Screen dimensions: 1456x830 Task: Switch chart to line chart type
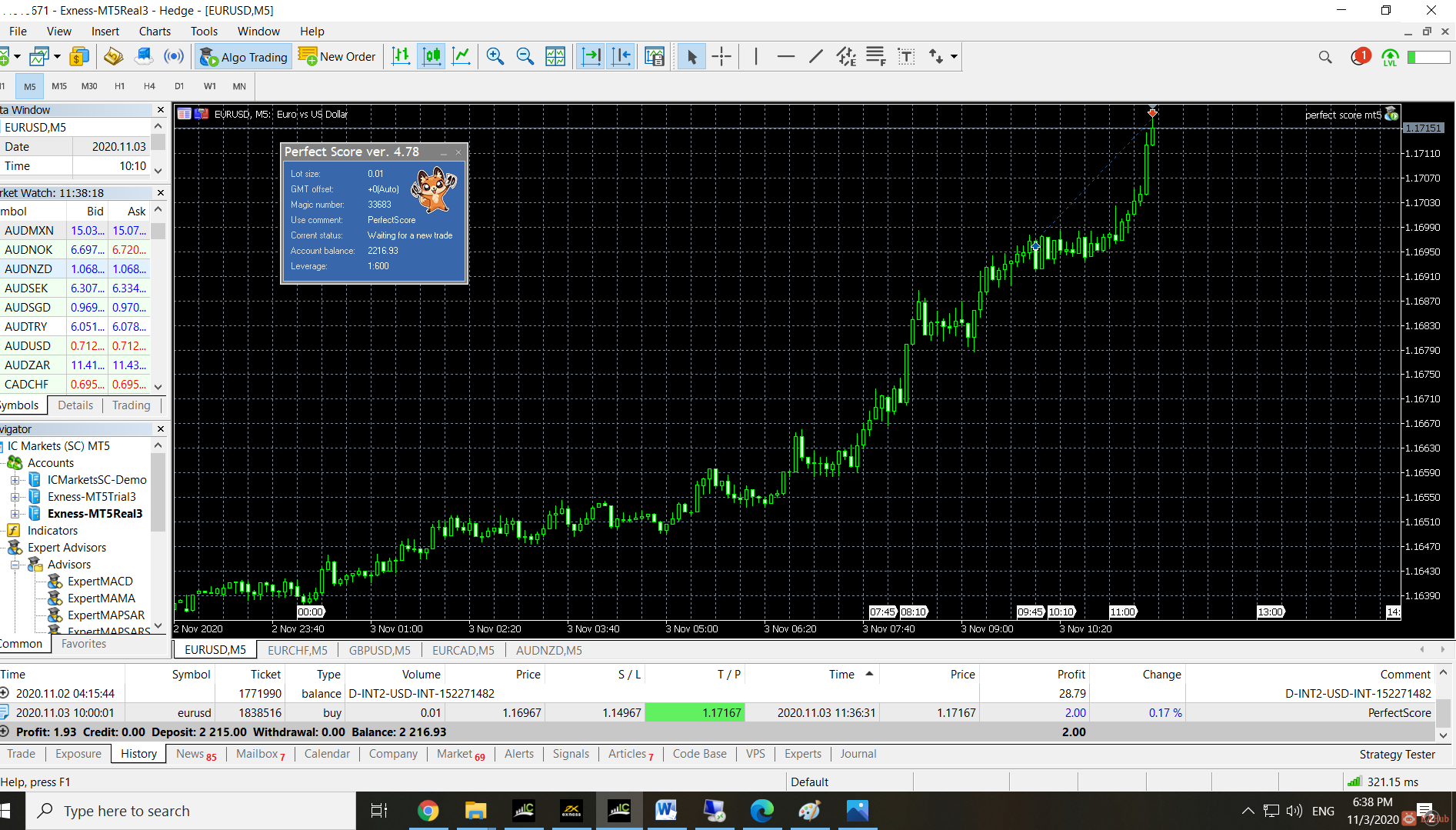461,56
